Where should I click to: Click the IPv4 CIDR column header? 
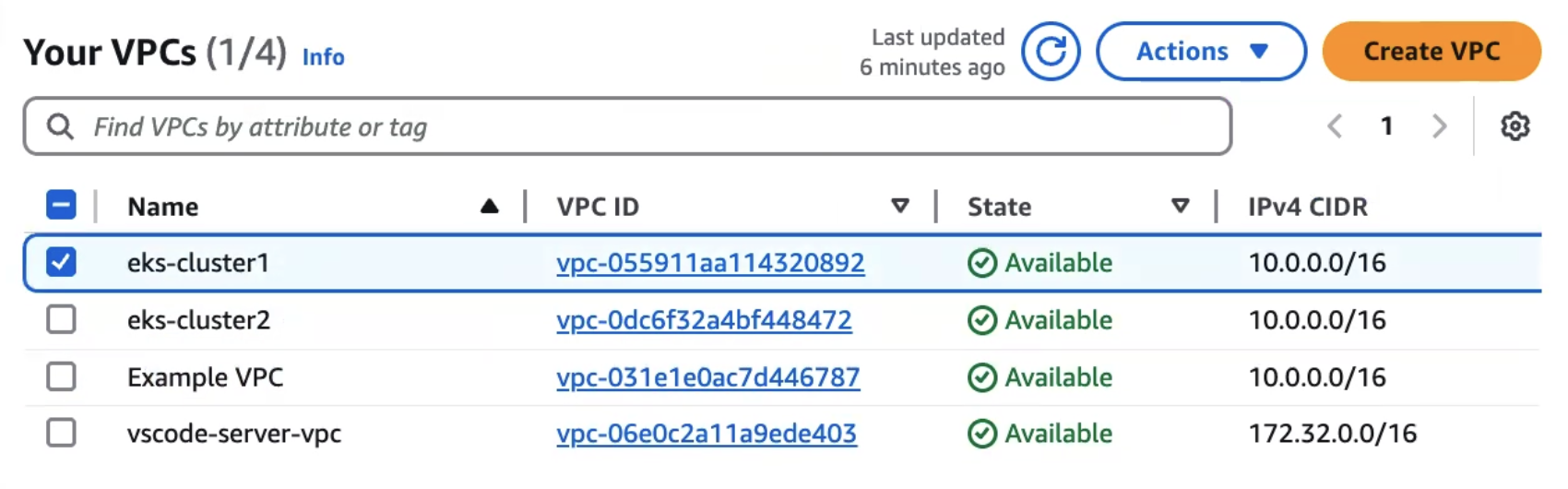point(1307,207)
